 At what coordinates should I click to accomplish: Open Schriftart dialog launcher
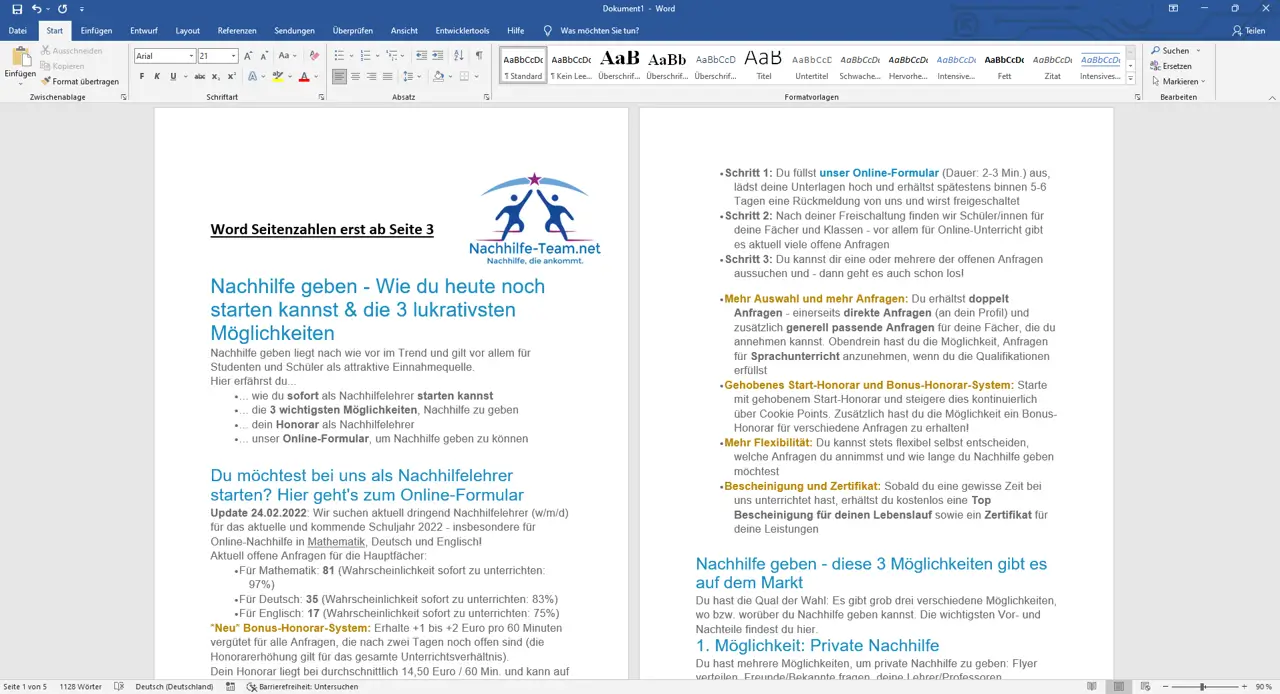pos(321,97)
